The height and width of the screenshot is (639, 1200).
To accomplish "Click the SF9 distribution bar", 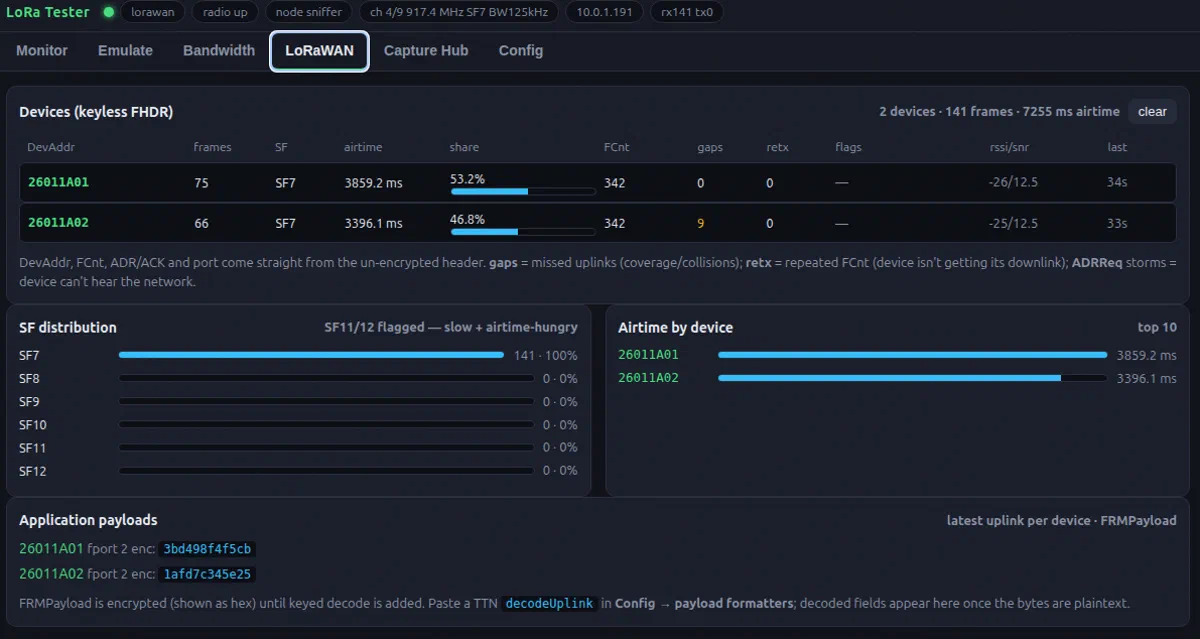I will coord(326,401).
